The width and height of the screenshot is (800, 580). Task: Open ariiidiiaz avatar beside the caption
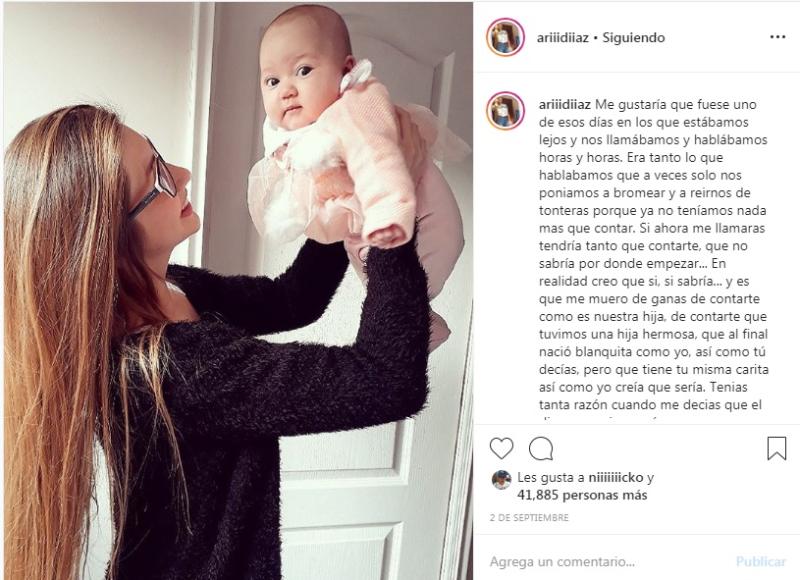505,111
